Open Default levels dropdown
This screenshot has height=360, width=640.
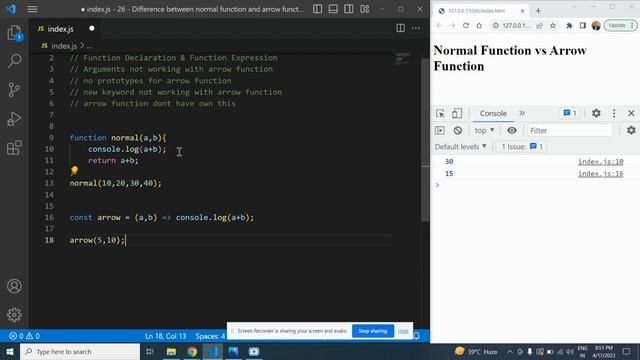click(x=460, y=147)
